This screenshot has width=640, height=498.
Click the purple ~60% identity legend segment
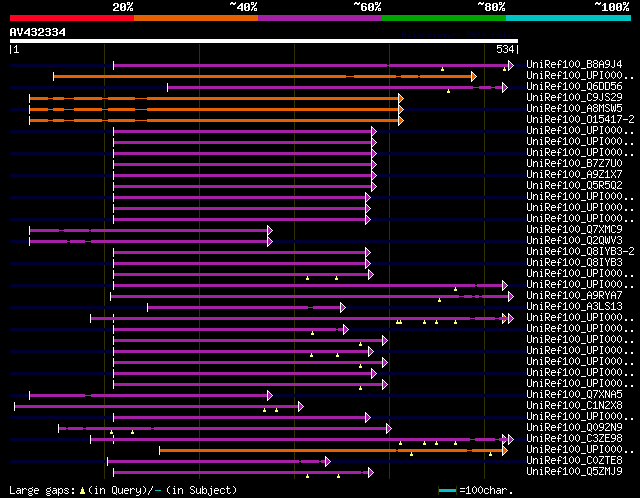(x=320, y=18)
